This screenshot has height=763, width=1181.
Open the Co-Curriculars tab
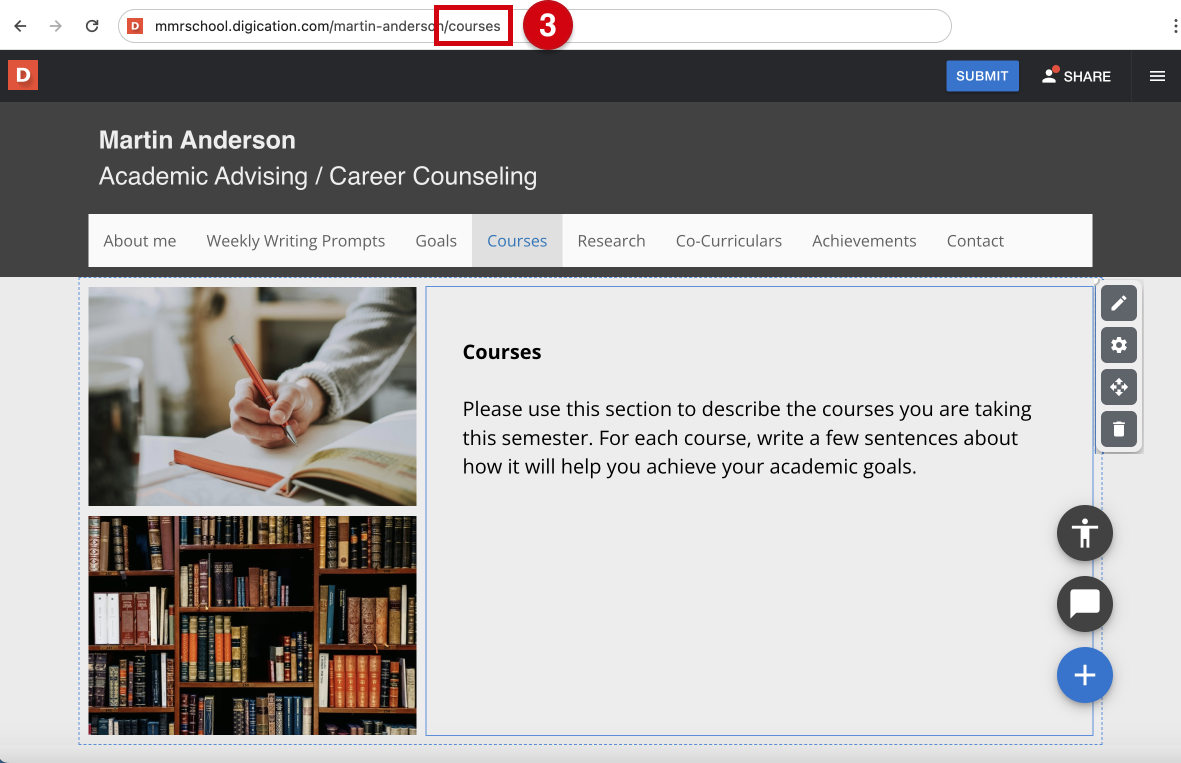(728, 241)
